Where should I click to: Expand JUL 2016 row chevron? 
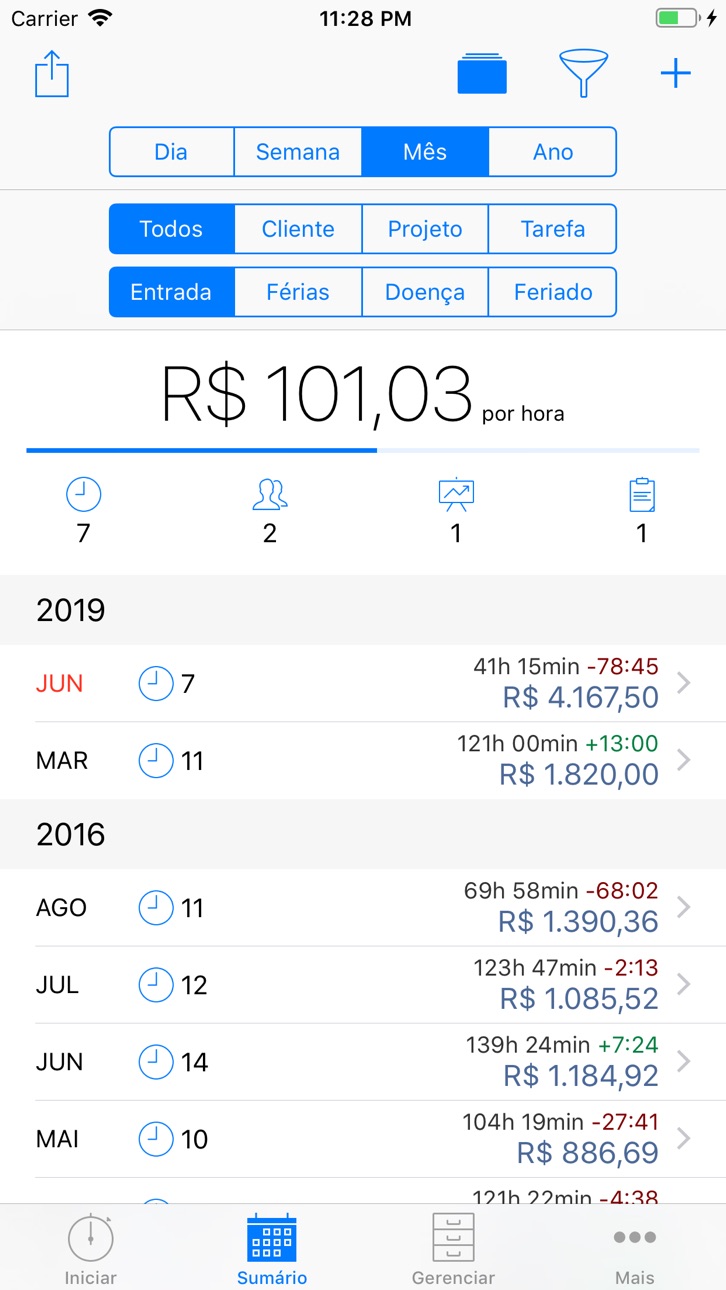click(x=684, y=984)
